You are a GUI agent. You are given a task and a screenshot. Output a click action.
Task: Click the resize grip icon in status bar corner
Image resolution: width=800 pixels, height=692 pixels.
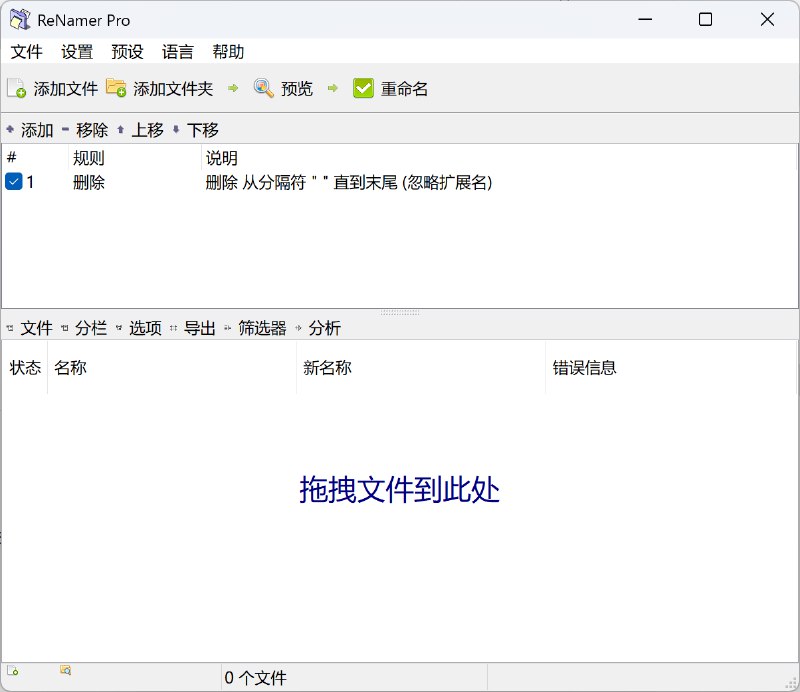click(x=791, y=683)
